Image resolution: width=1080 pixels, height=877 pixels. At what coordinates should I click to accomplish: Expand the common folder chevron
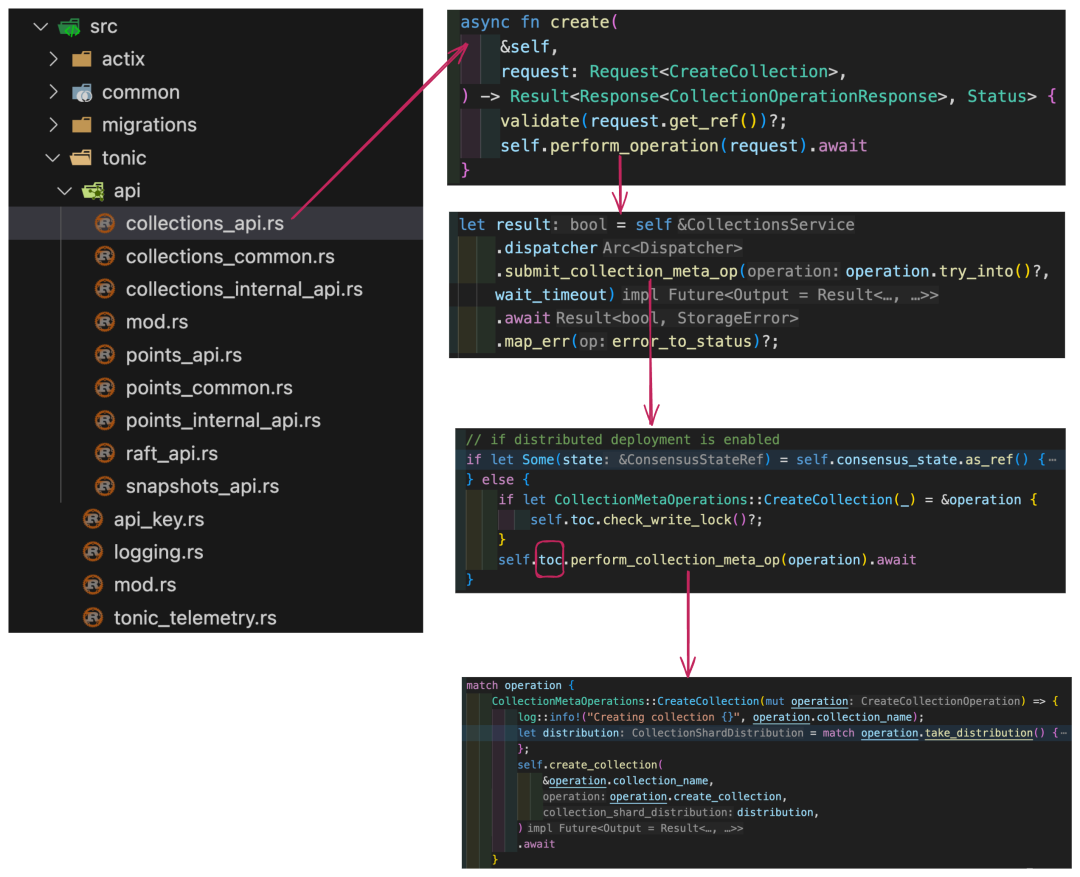tap(53, 92)
